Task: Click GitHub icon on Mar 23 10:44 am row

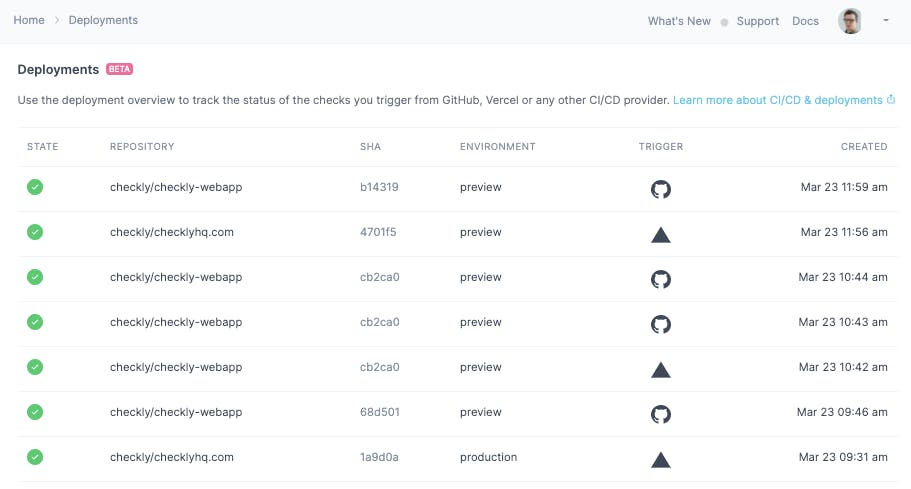Action: pyautogui.click(x=661, y=279)
